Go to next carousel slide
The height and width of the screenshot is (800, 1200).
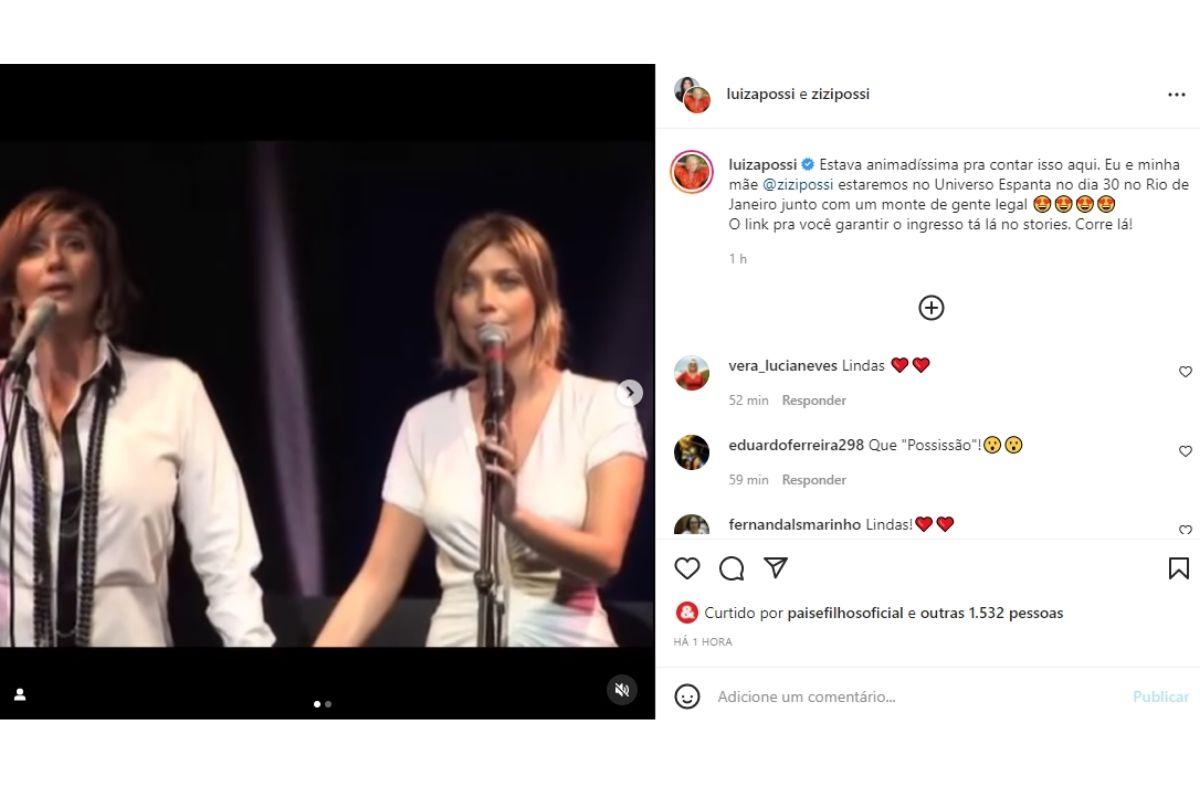(x=628, y=393)
